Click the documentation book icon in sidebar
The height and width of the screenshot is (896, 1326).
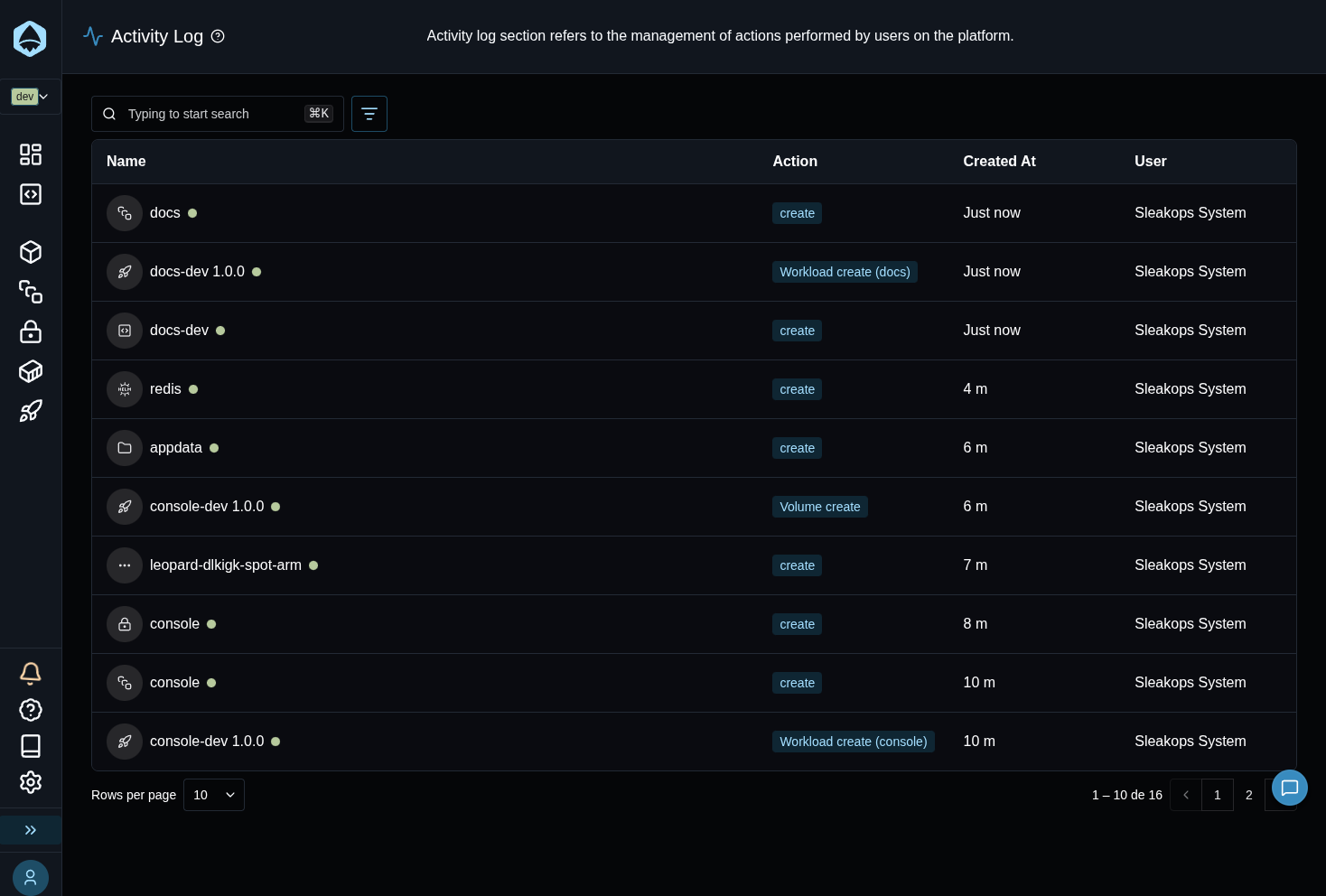pos(30,746)
